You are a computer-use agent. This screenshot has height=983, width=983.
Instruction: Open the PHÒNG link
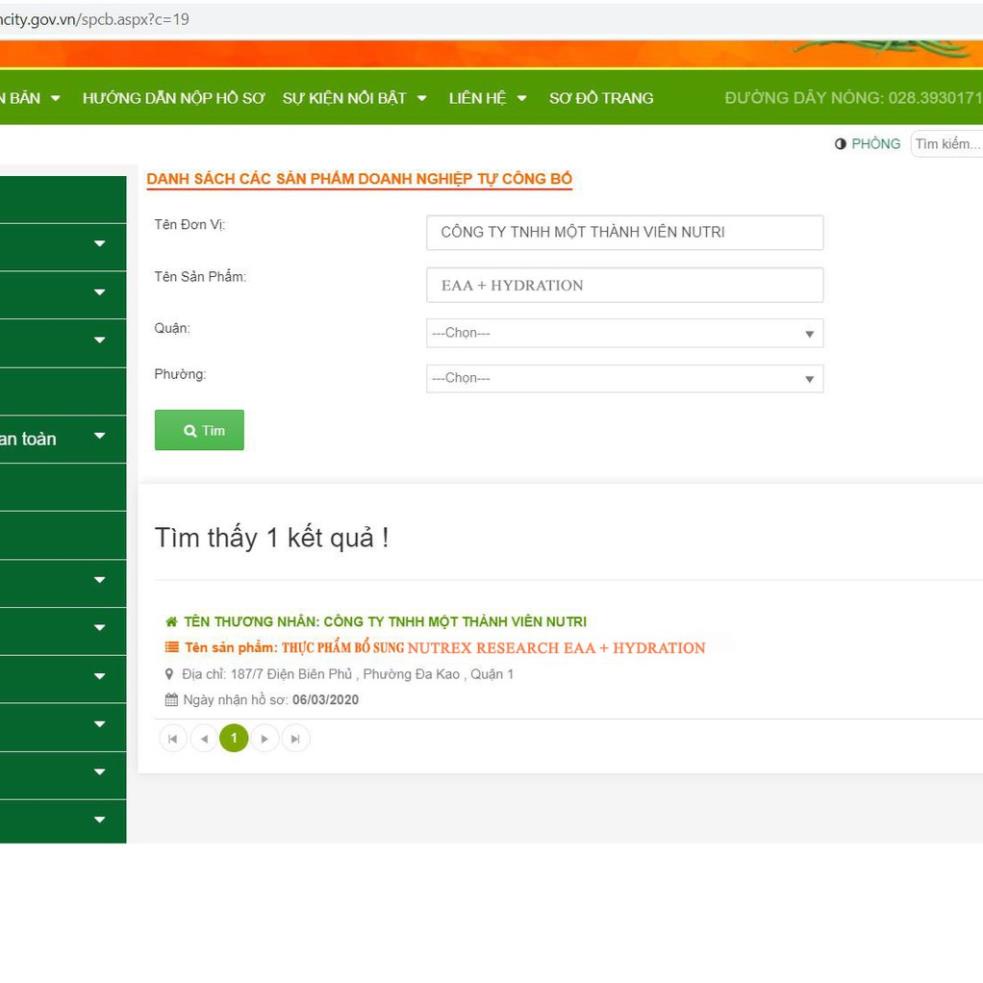[875, 144]
